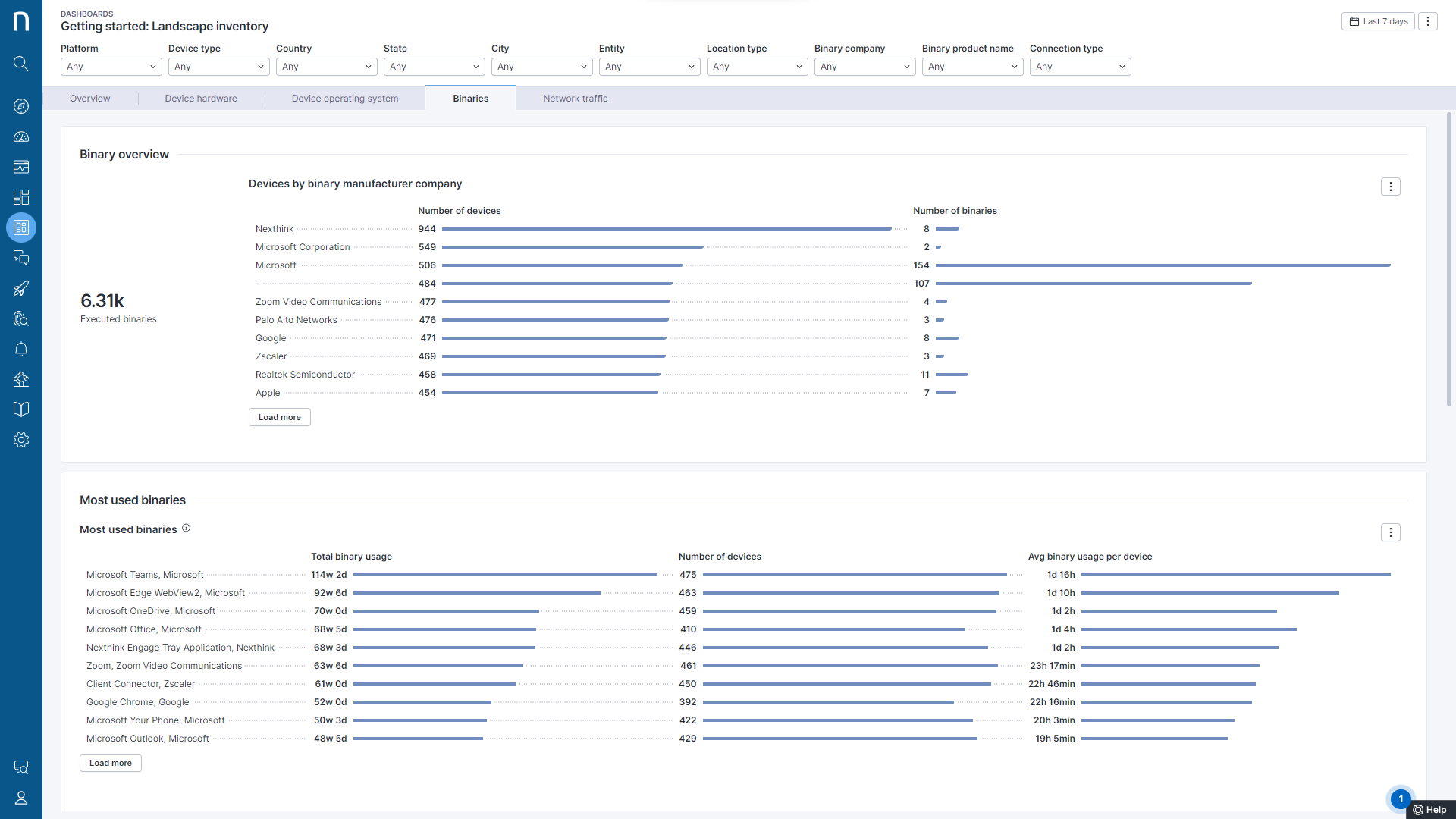Open the Platform filter dropdown
The image size is (1456, 819).
tap(111, 67)
